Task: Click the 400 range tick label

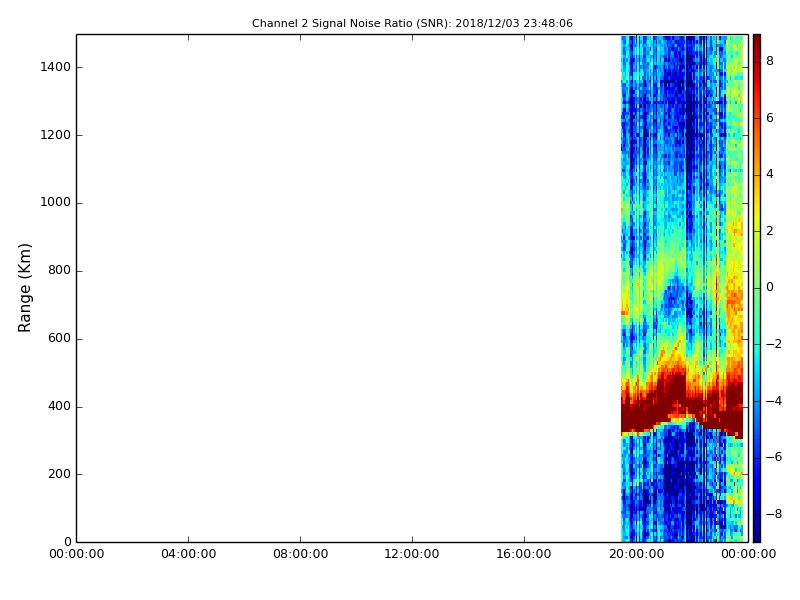Action: point(59,407)
